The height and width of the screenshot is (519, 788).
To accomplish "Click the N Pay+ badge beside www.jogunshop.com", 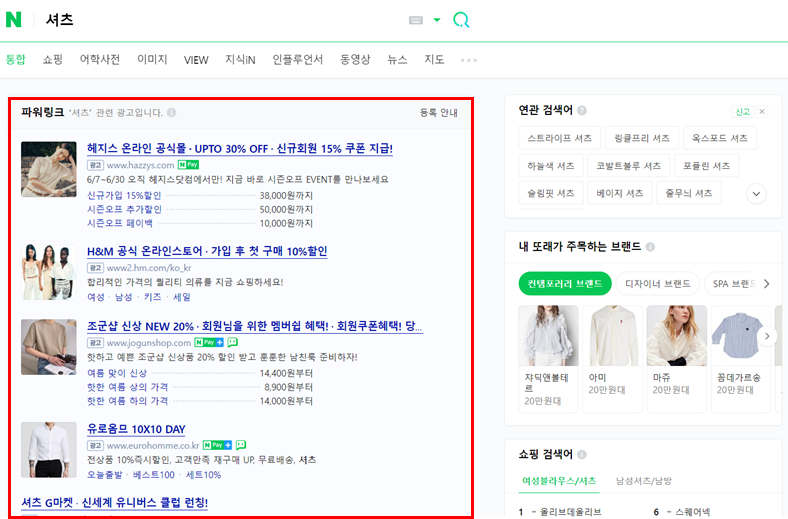I will (x=209, y=343).
